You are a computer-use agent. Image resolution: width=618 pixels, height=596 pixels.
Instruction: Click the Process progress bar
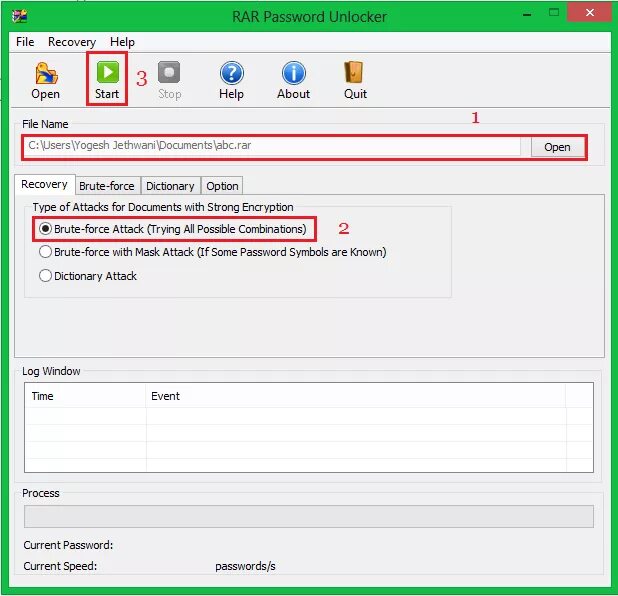(x=309, y=516)
